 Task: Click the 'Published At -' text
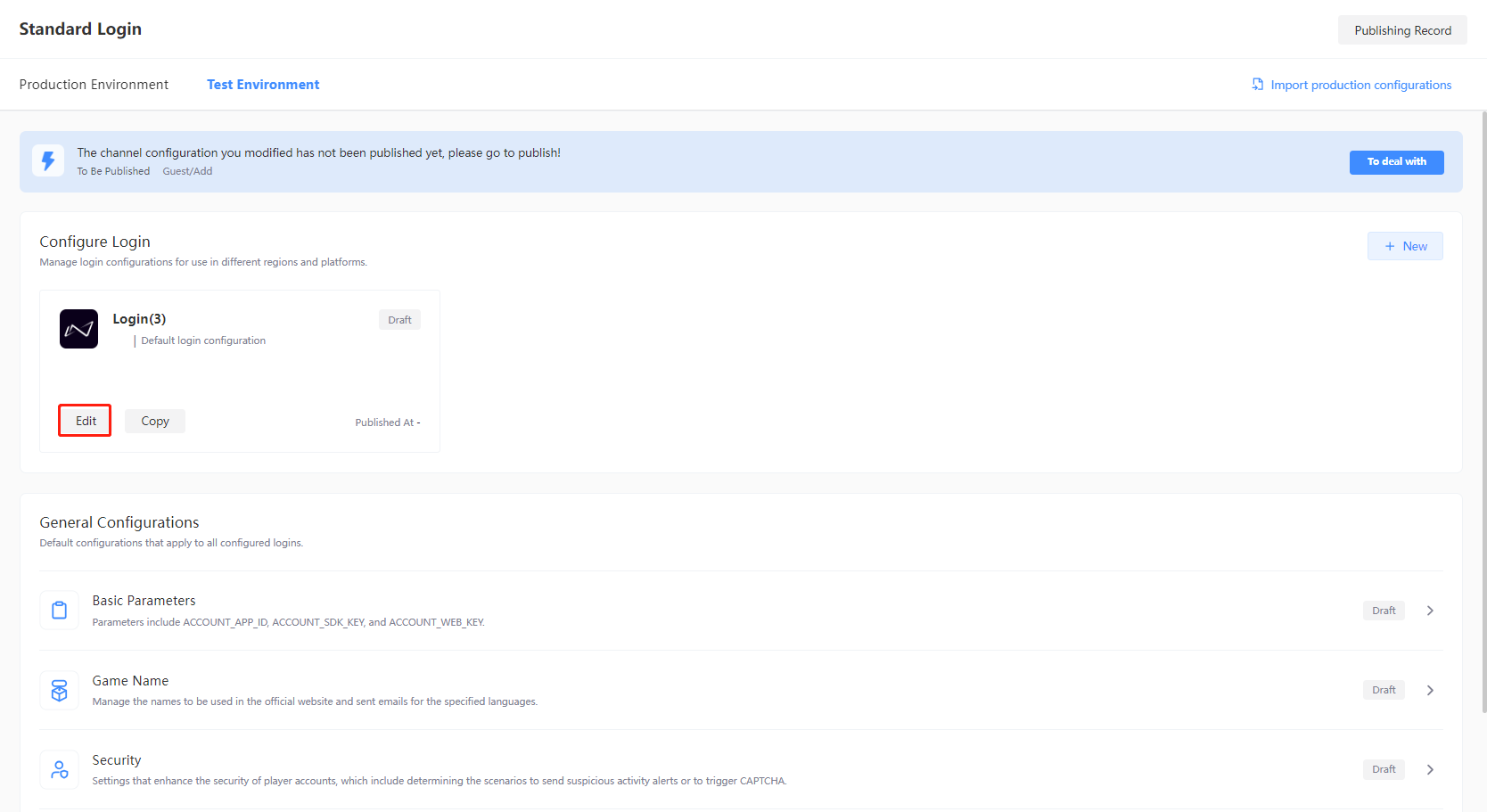(387, 422)
